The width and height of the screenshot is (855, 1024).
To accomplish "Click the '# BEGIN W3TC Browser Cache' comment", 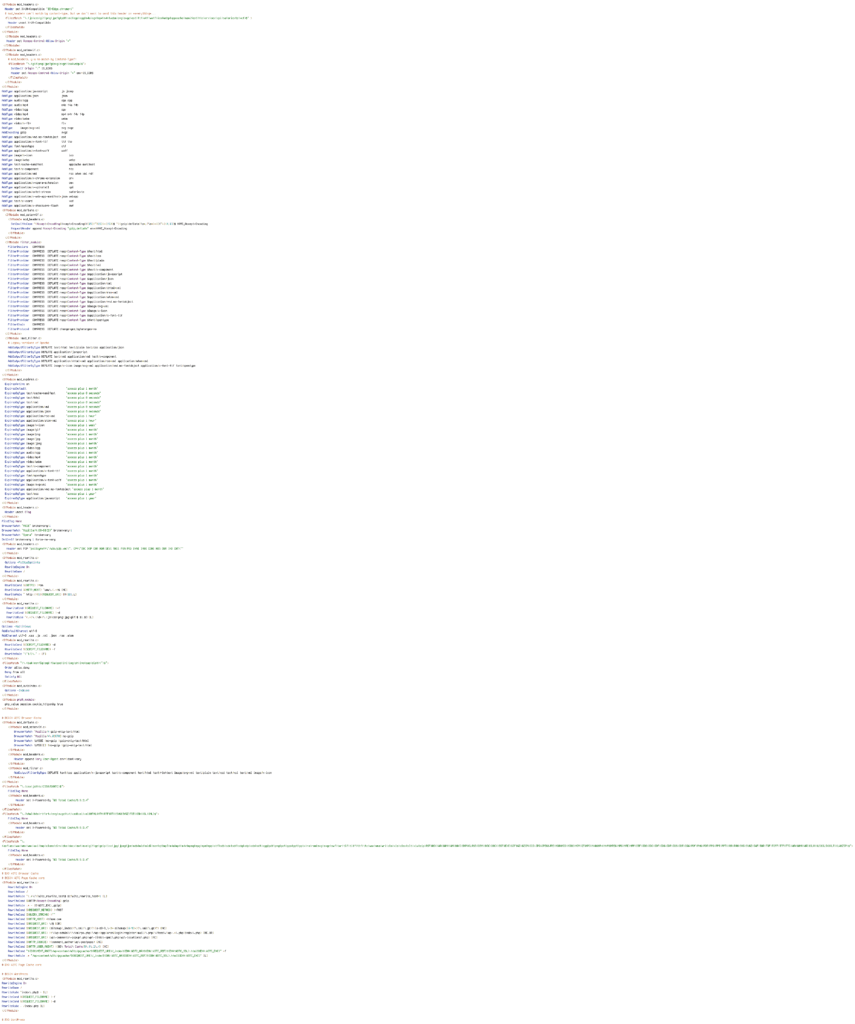I will tap(22, 718).
